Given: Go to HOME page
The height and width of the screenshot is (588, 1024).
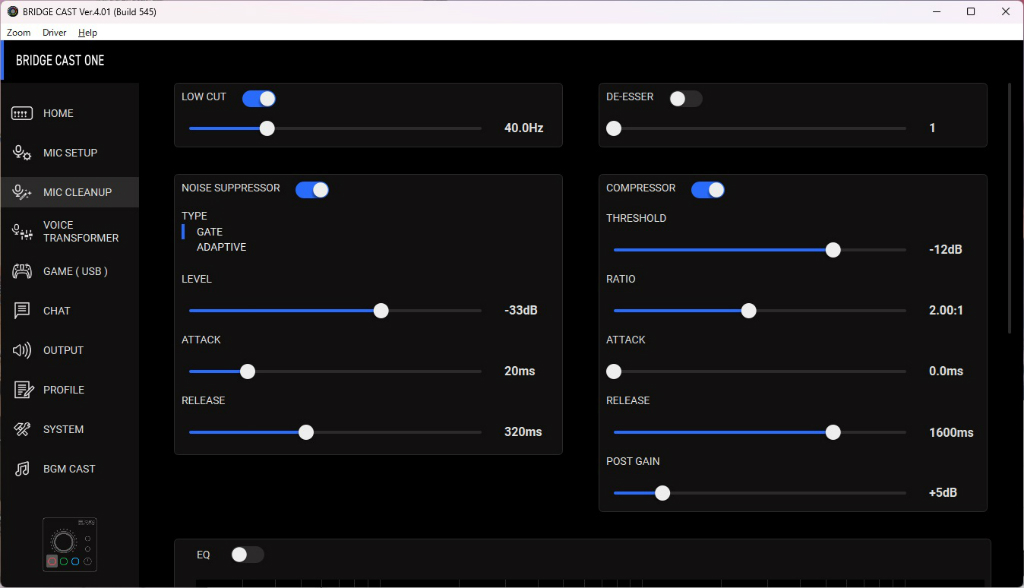Looking at the screenshot, I should [58, 114].
